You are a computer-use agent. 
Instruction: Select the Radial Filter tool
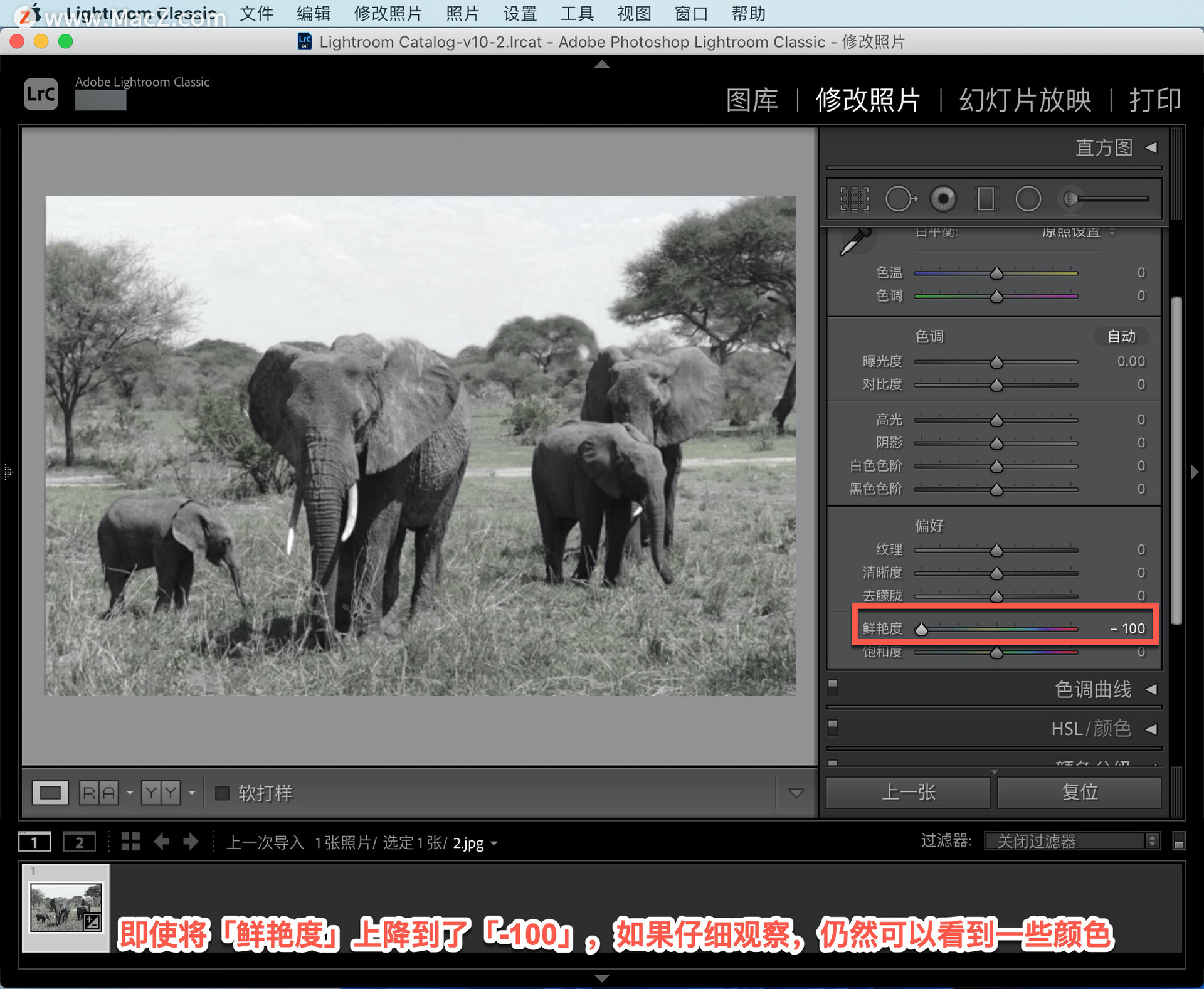pos(1028,199)
